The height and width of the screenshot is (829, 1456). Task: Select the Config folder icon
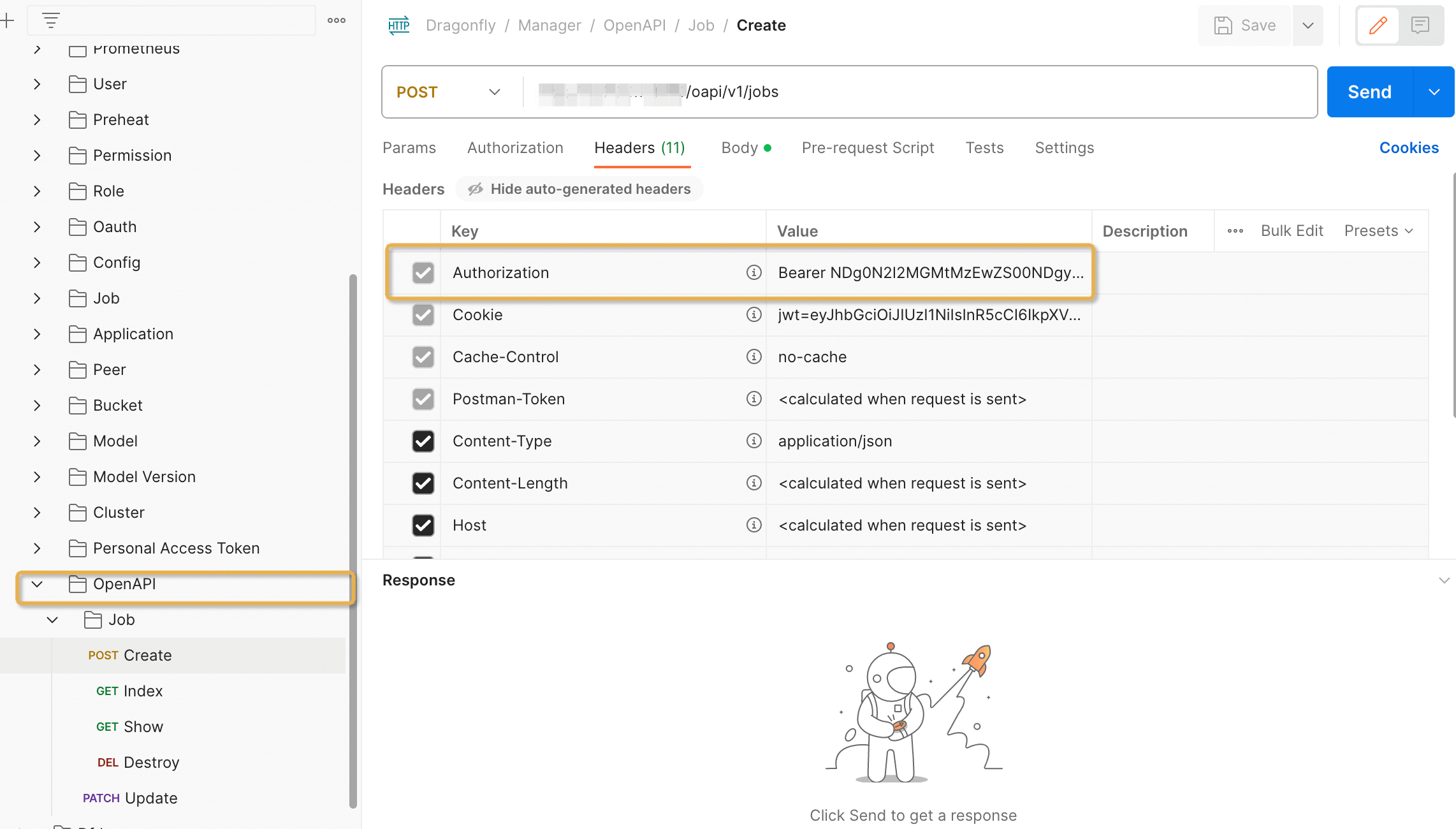(78, 263)
